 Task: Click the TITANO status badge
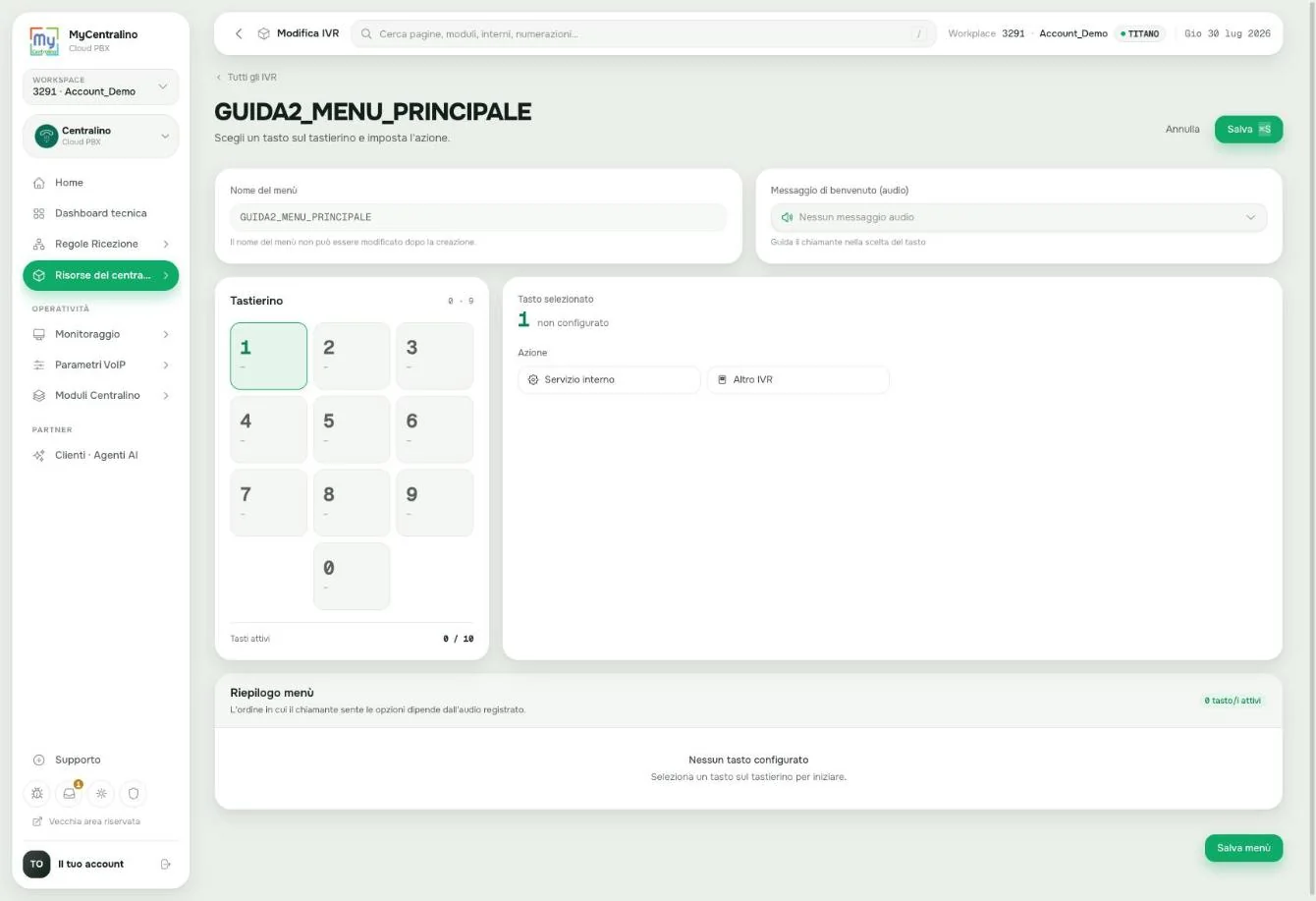(1139, 33)
